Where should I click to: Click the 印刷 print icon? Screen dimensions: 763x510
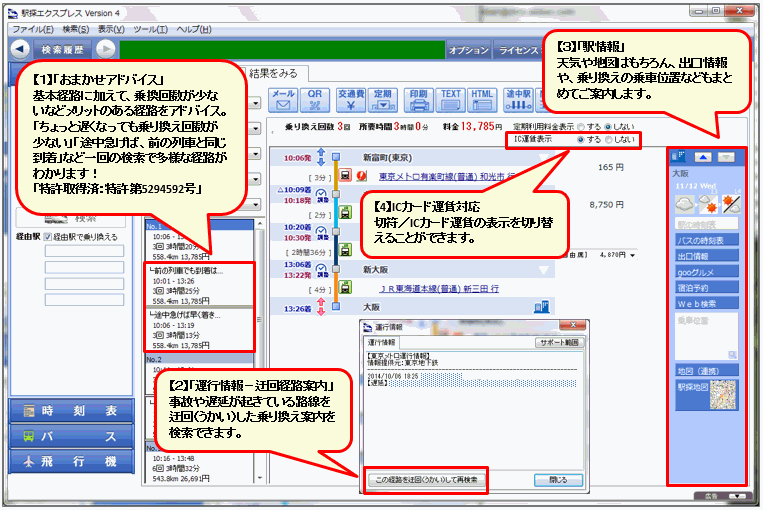[418, 99]
